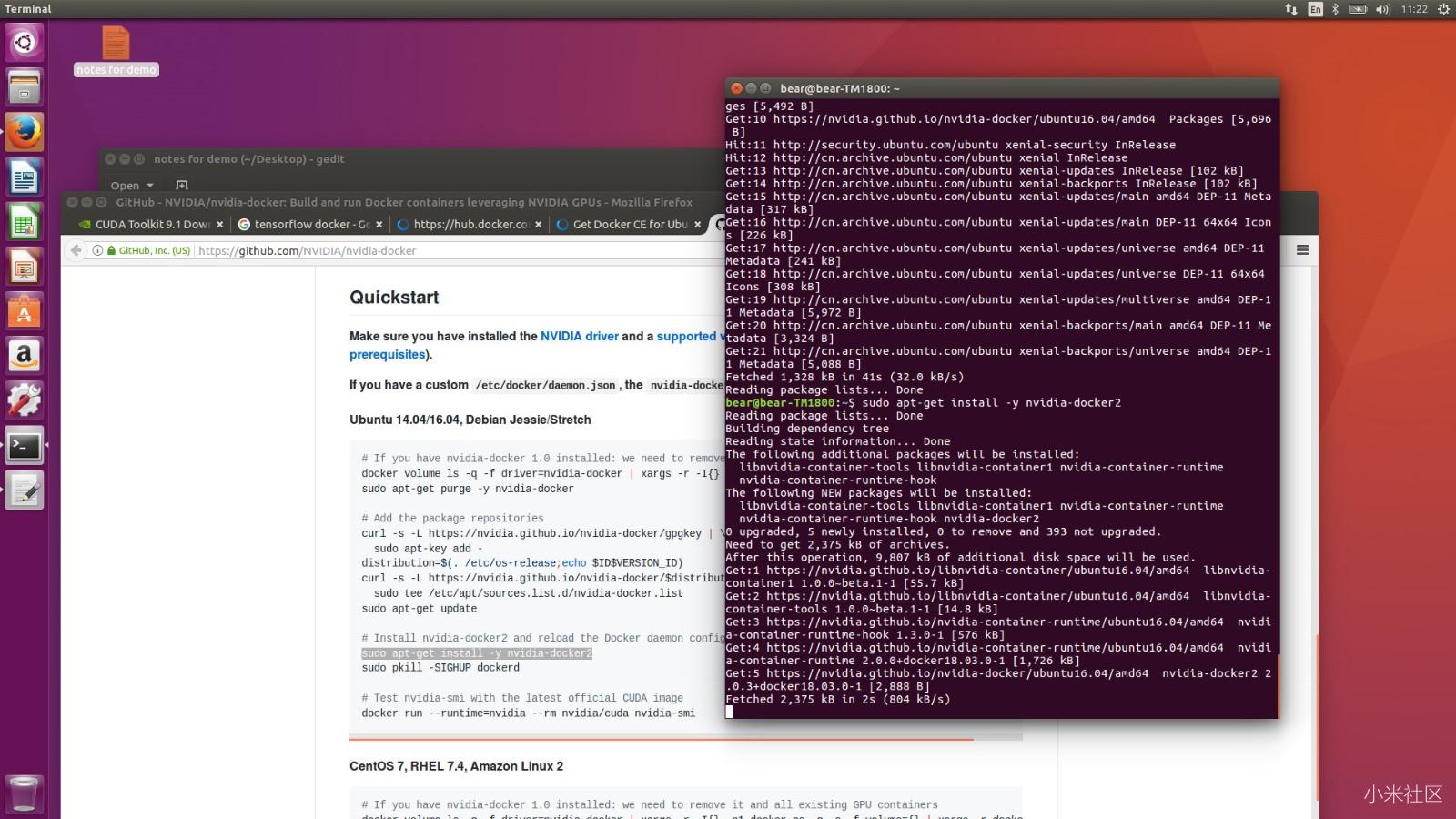The width and height of the screenshot is (1456, 819).
Task: Open LibreOffice Calc launcher icon
Action: point(25,221)
